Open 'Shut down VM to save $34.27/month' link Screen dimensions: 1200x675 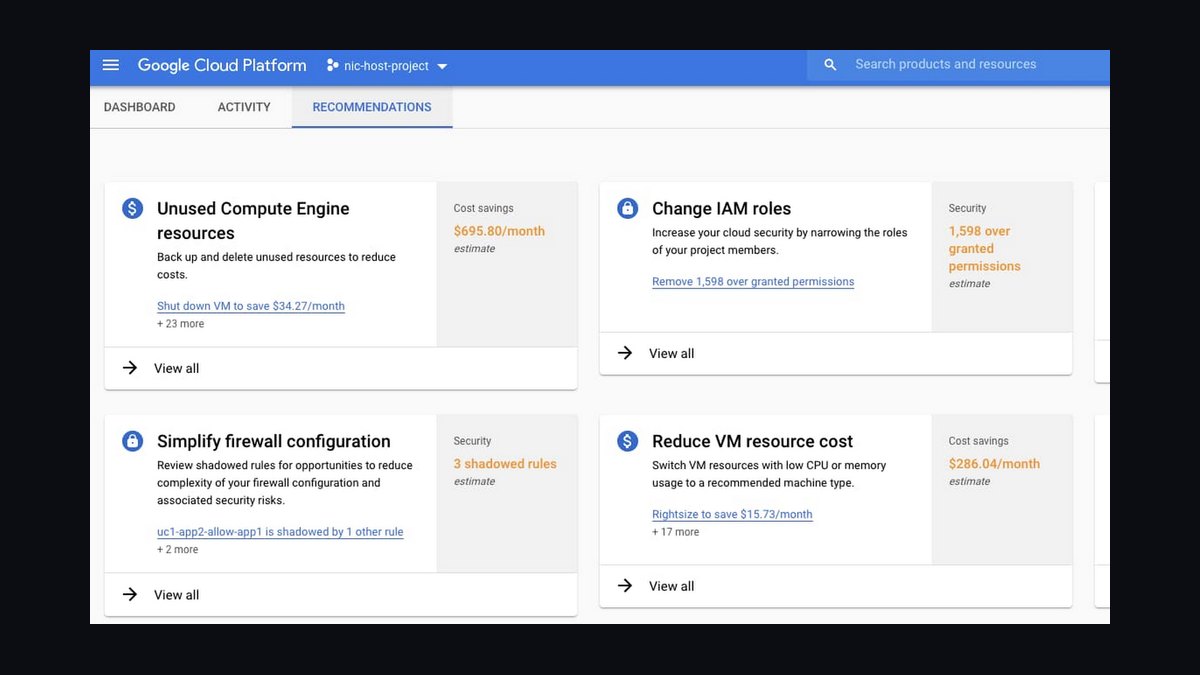tap(251, 306)
